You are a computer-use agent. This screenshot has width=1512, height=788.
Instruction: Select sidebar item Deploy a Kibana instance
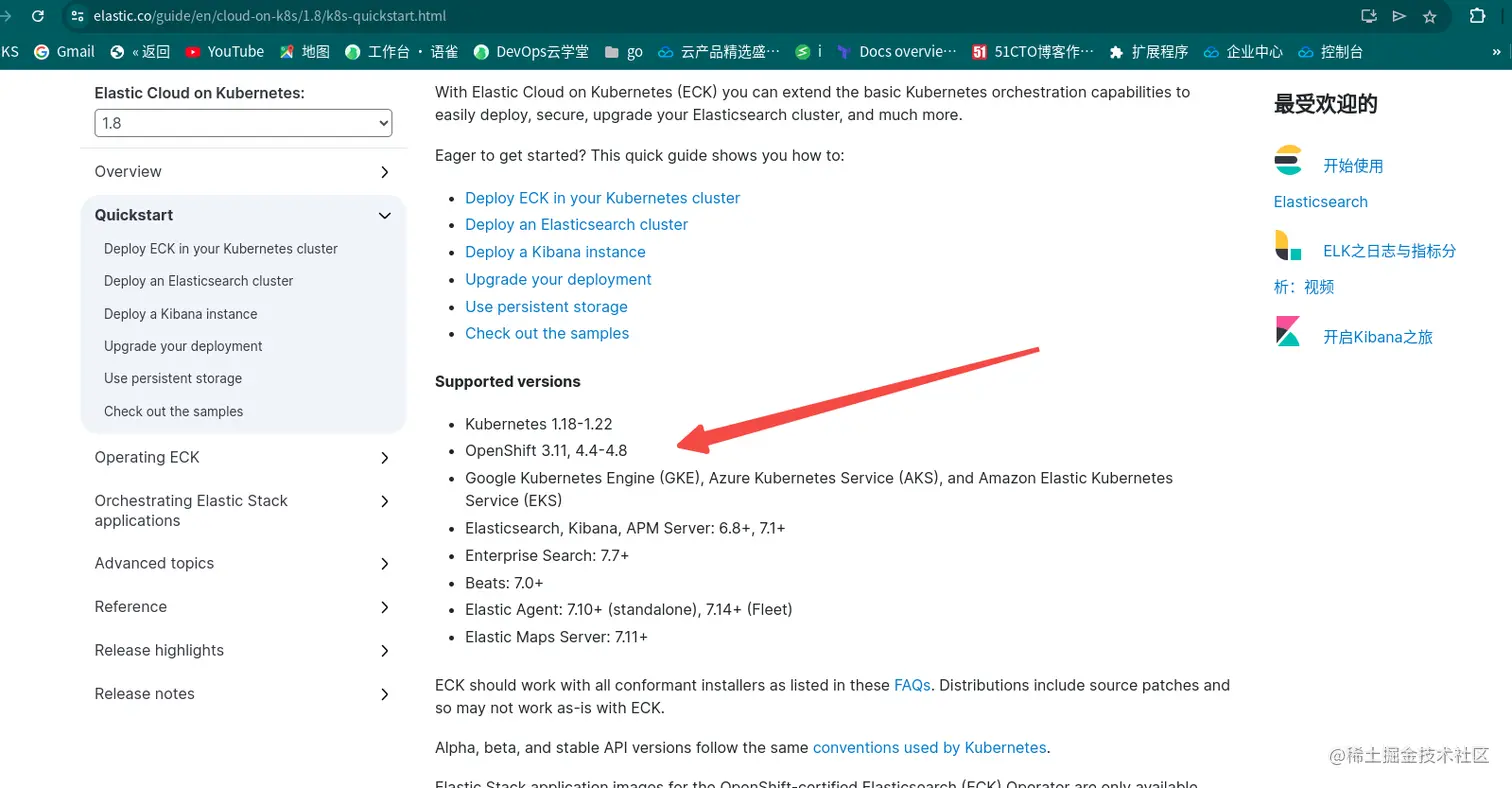click(180, 314)
